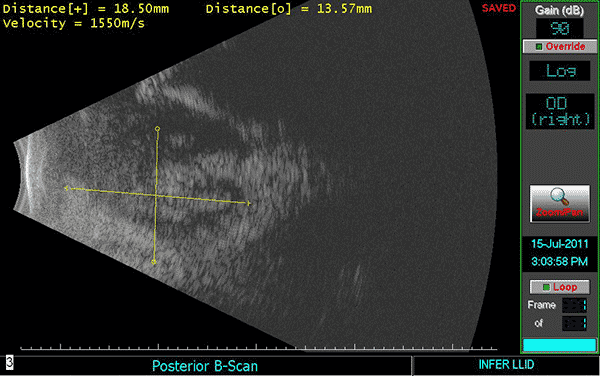
Task: Click the OD (right) eye selector
Action: coord(560,111)
